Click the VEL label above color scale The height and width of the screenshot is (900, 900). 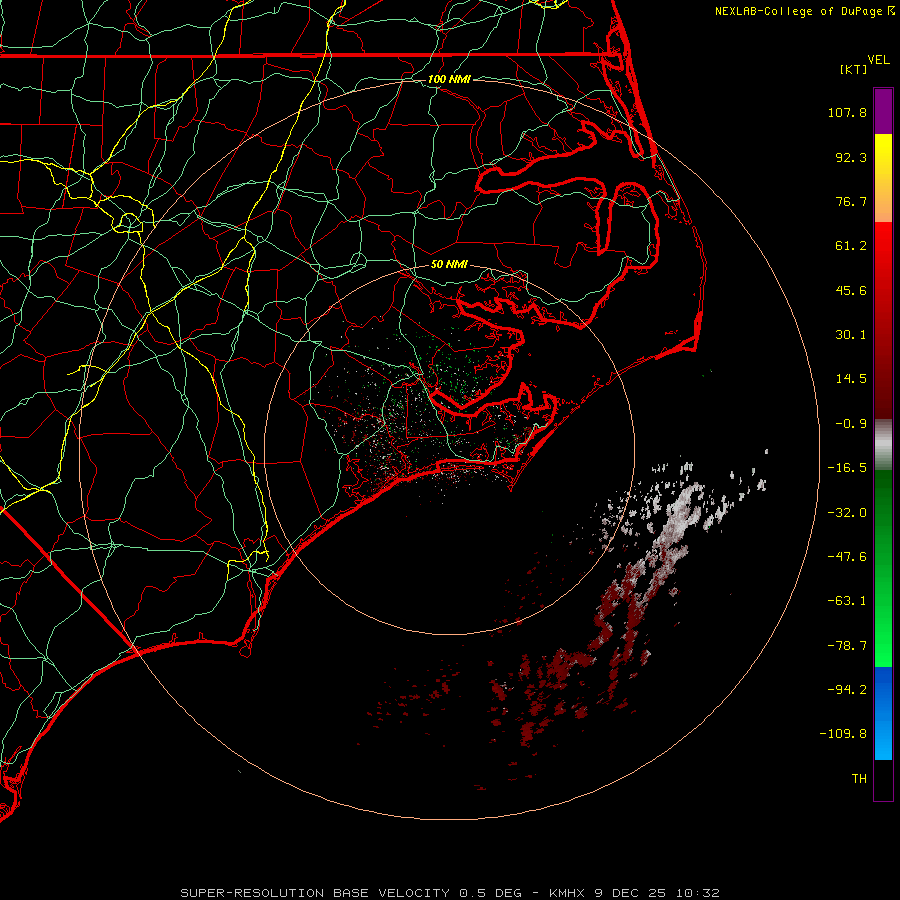point(879,60)
